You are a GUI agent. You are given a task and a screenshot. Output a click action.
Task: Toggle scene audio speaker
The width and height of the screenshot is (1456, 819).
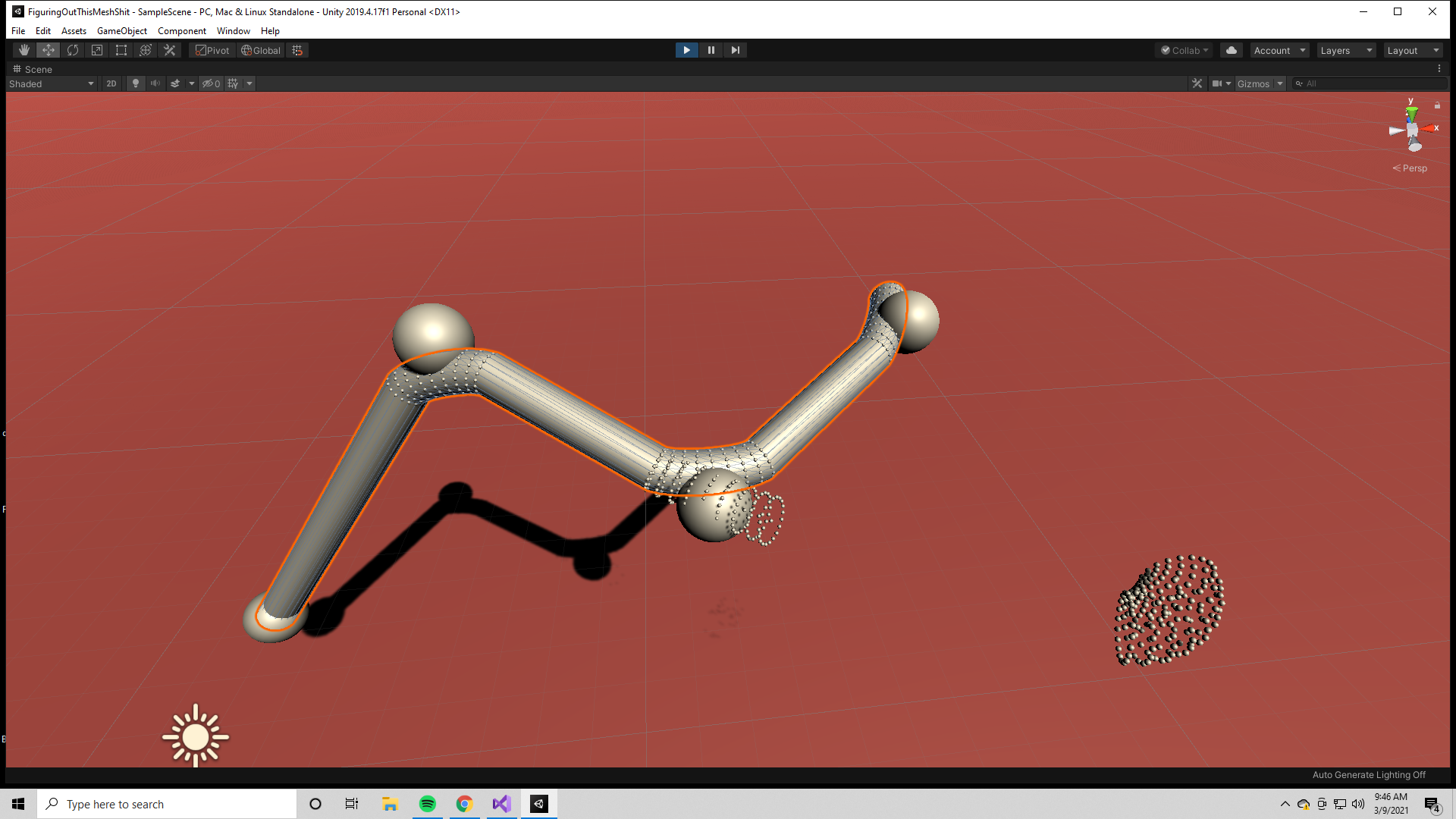tap(155, 83)
